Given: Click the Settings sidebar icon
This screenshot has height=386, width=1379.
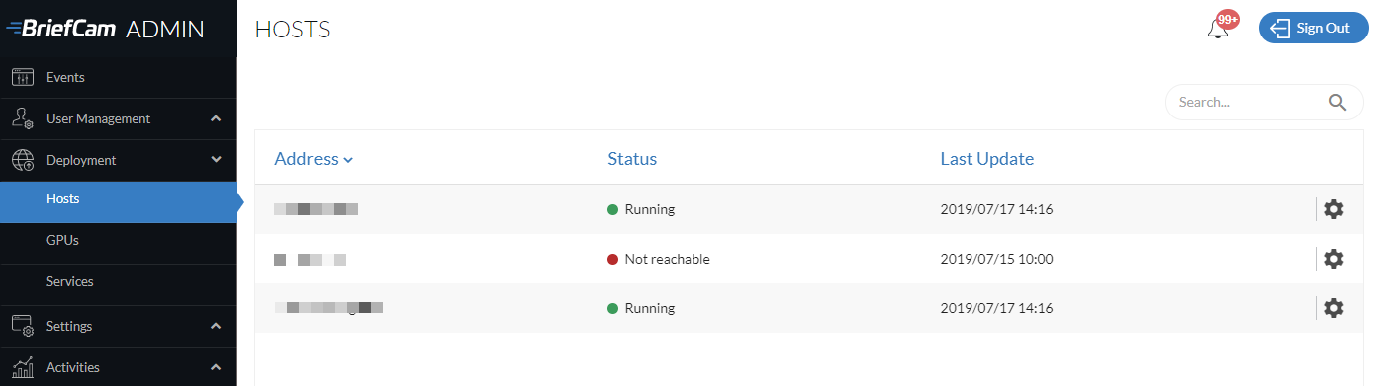Looking at the screenshot, I should point(23,326).
